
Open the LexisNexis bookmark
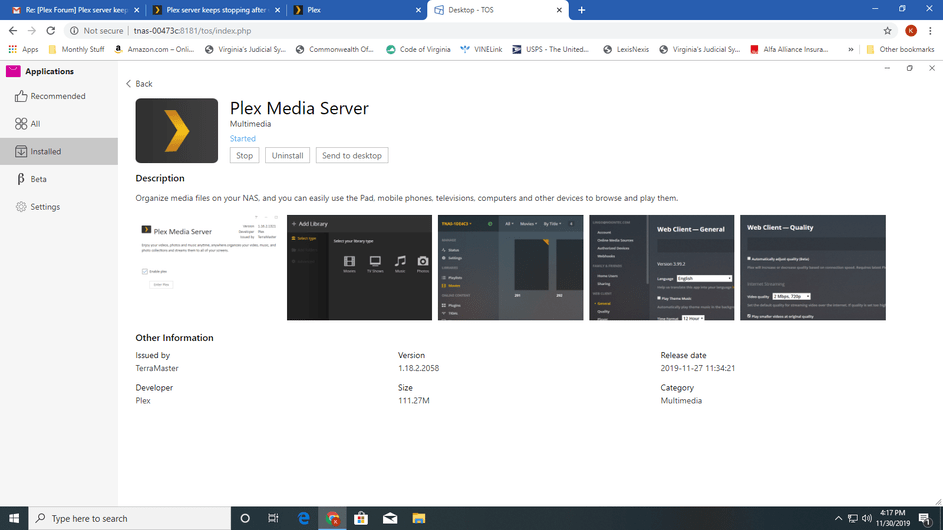626,49
